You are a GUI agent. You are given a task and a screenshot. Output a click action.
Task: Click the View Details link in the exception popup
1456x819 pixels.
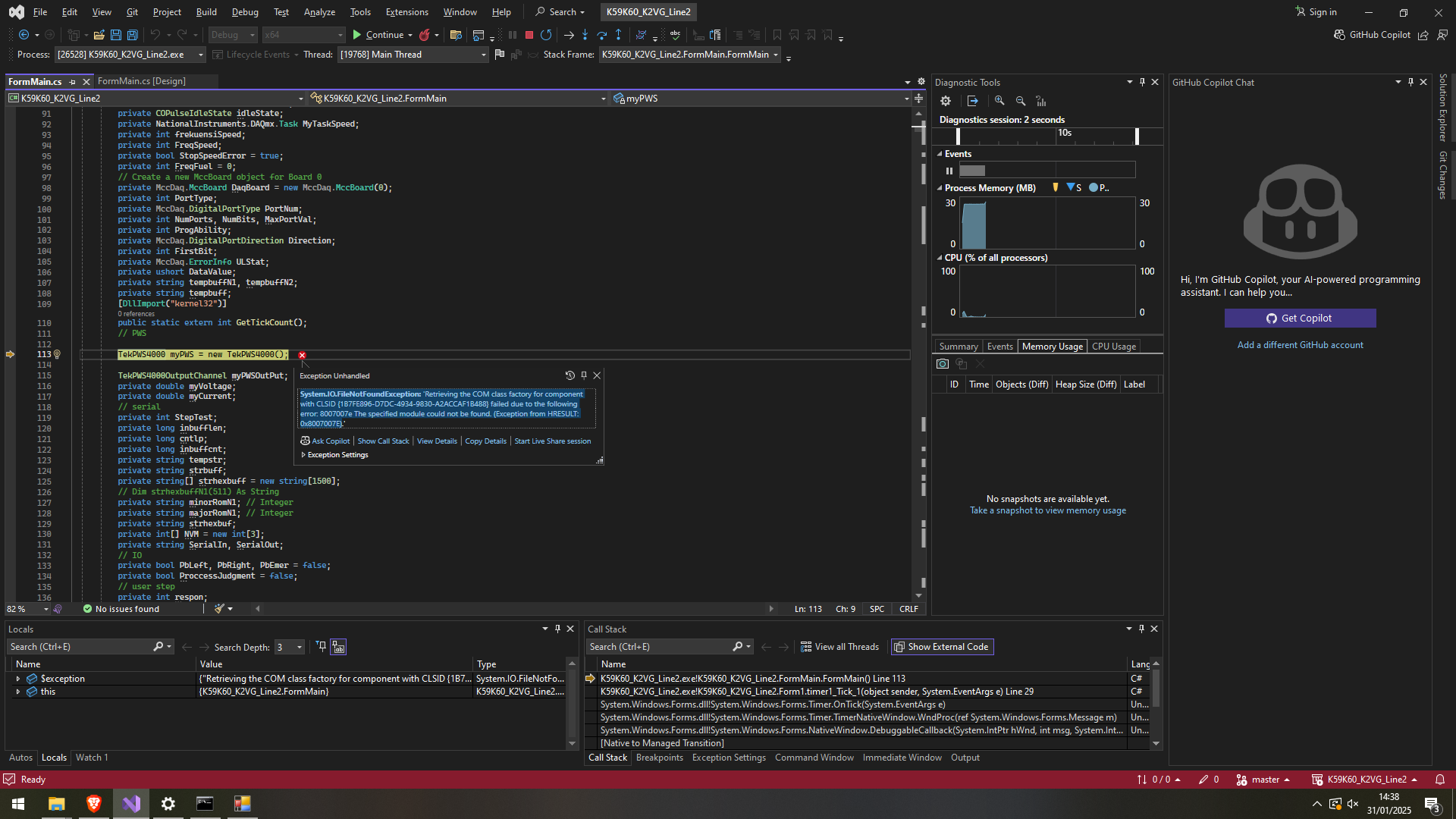click(x=437, y=441)
